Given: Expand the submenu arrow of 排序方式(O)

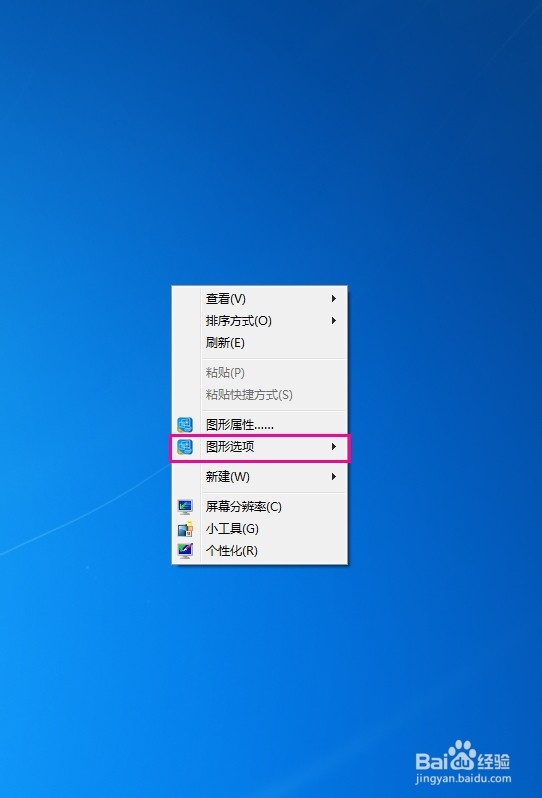Looking at the screenshot, I should coord(334,321).
